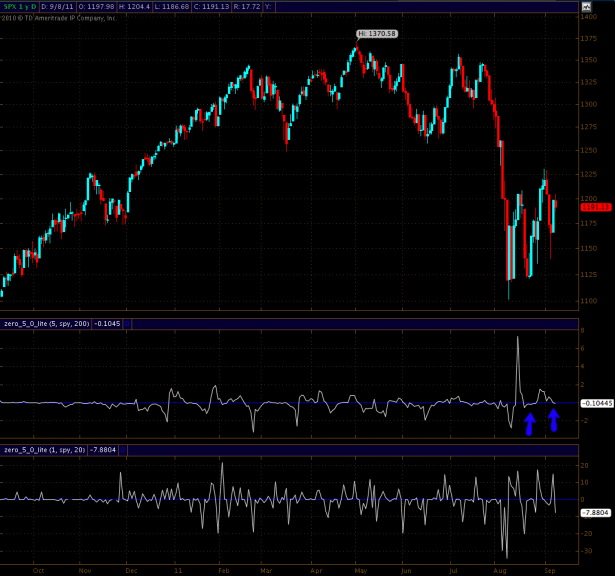This screenshot has height=576, width=615.
Task: Click the 6 label on upper study axis
Action: tap(582, 348)
